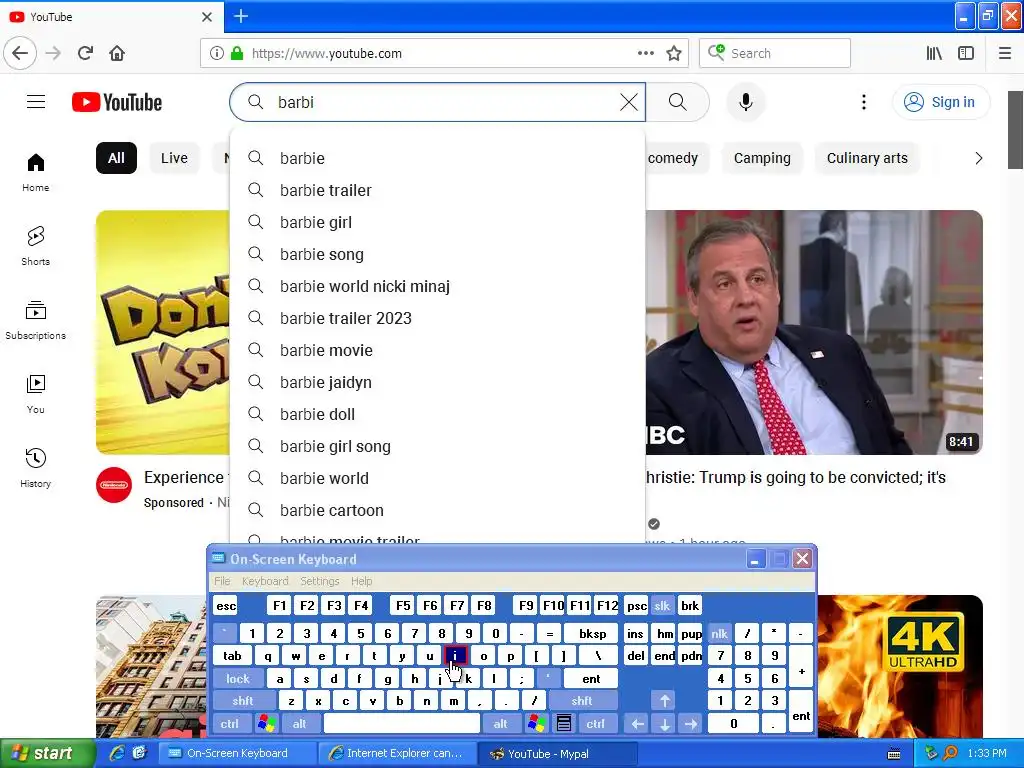This screenshot has height=768, width=1024.
Task: Choose suggestion 'barbie jaidyn'
Action: tap(438, 382)
